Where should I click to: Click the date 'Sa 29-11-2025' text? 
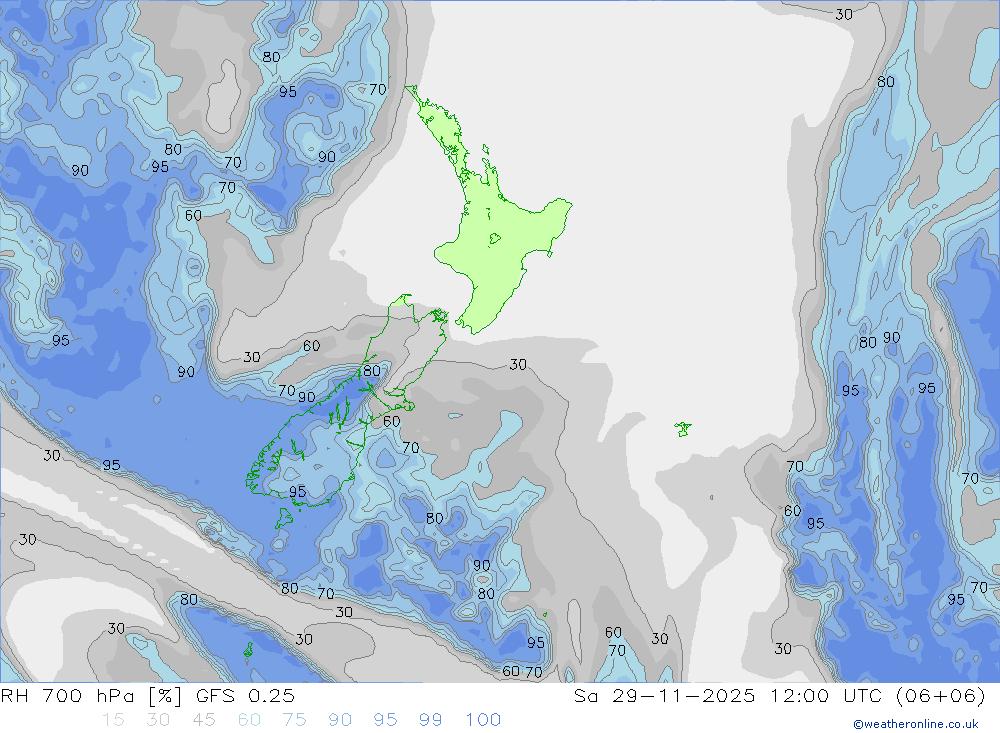665,695
